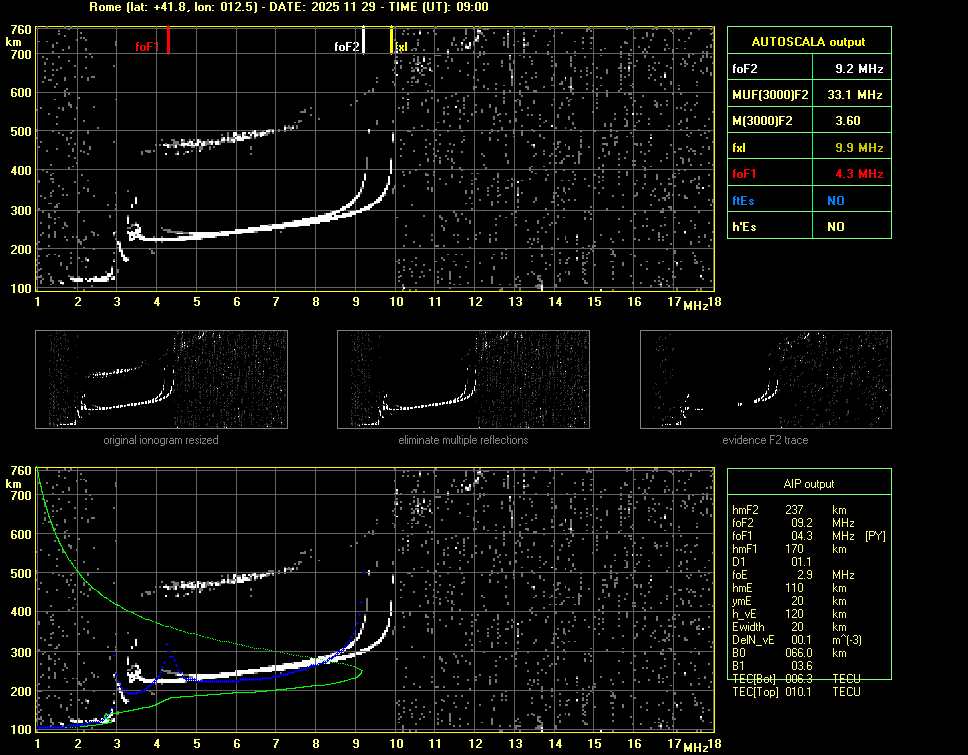Select the MUF(3000)F2 label in AUTOSCALA table
The height and width of the screenshot is (755, 968).
coord(770,94)
